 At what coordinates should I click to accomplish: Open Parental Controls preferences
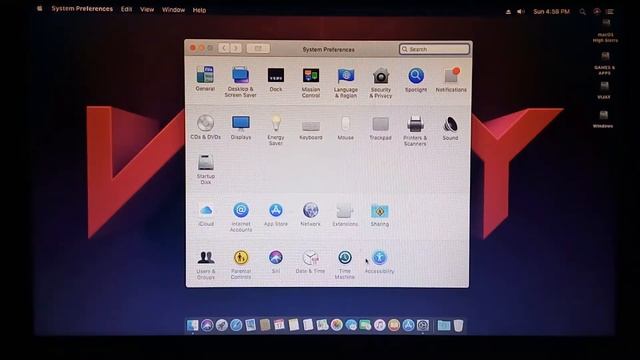click(x=241, y=264)
